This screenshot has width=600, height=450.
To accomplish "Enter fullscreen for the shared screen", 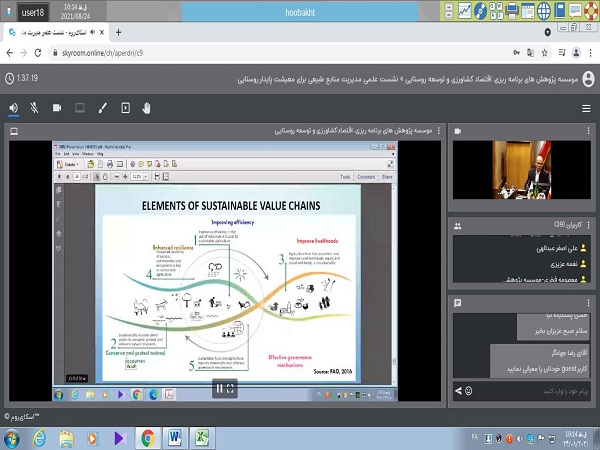I will click(x=231, y=388).
